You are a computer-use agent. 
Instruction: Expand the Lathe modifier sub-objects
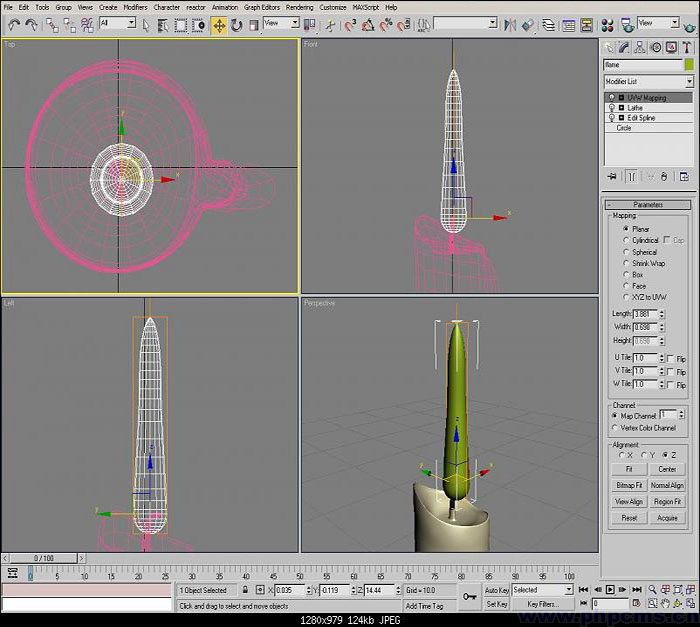click(x=621, y=108)
